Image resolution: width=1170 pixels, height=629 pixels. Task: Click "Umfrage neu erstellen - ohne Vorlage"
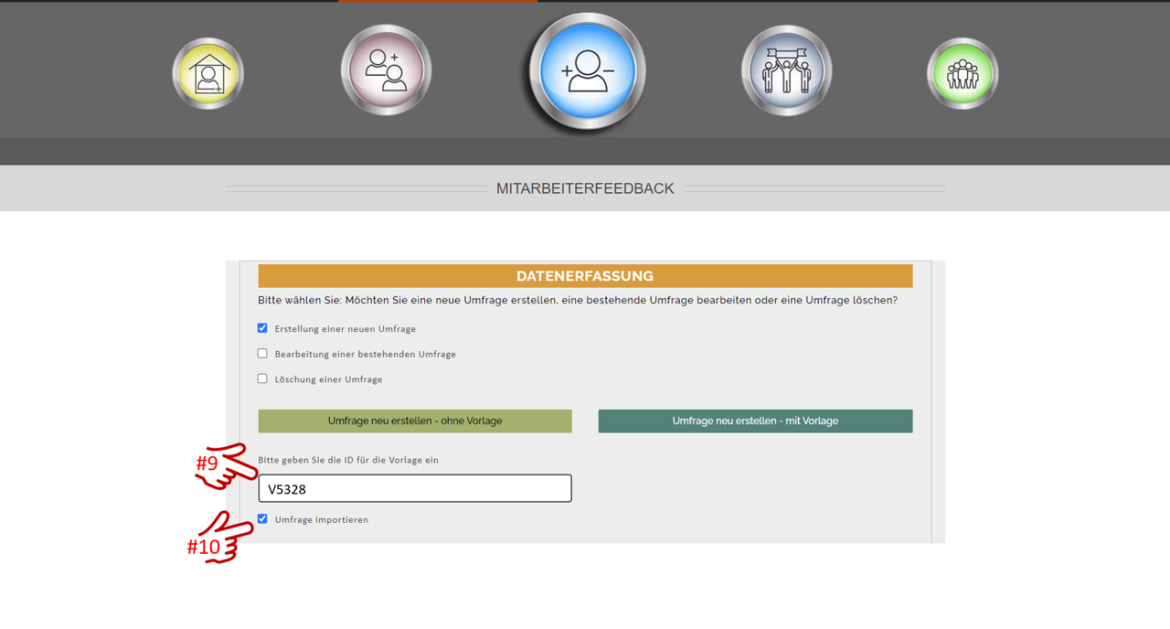[x=415, y=420]
